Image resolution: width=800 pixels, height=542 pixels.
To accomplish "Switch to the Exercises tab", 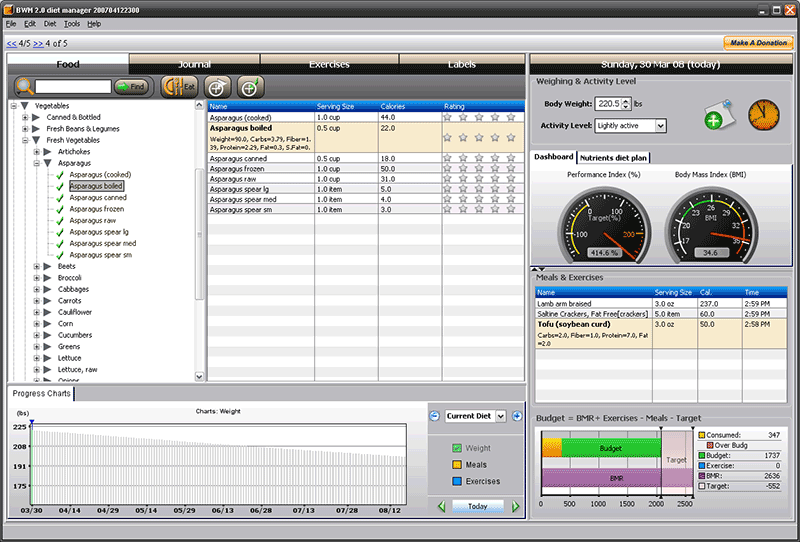I will tap(329, 64).
